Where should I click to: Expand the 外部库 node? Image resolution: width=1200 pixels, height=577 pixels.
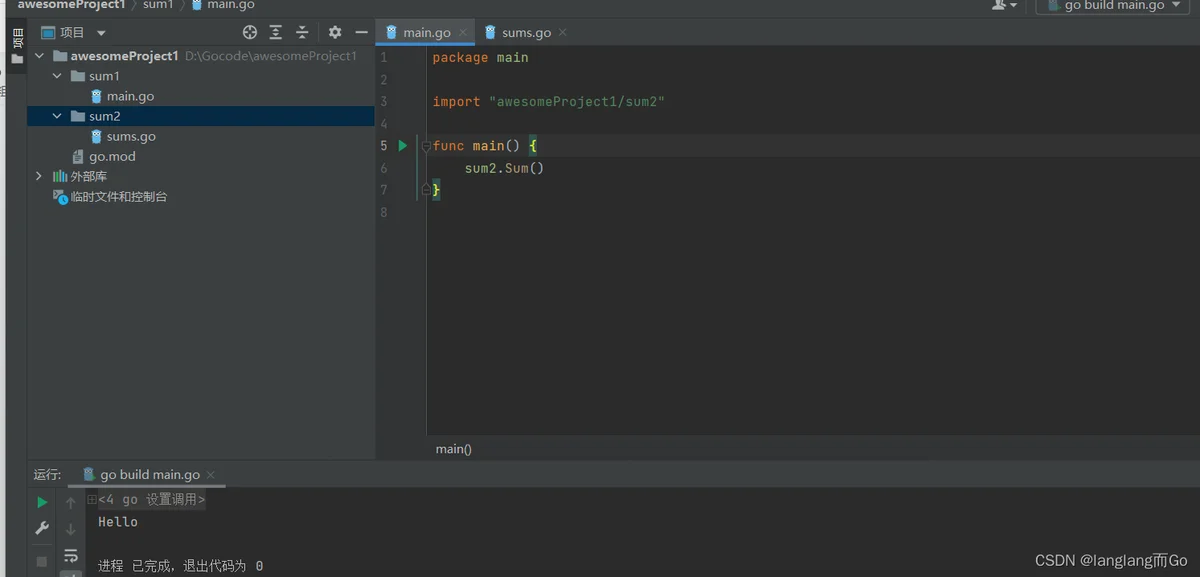coord(39,176)
